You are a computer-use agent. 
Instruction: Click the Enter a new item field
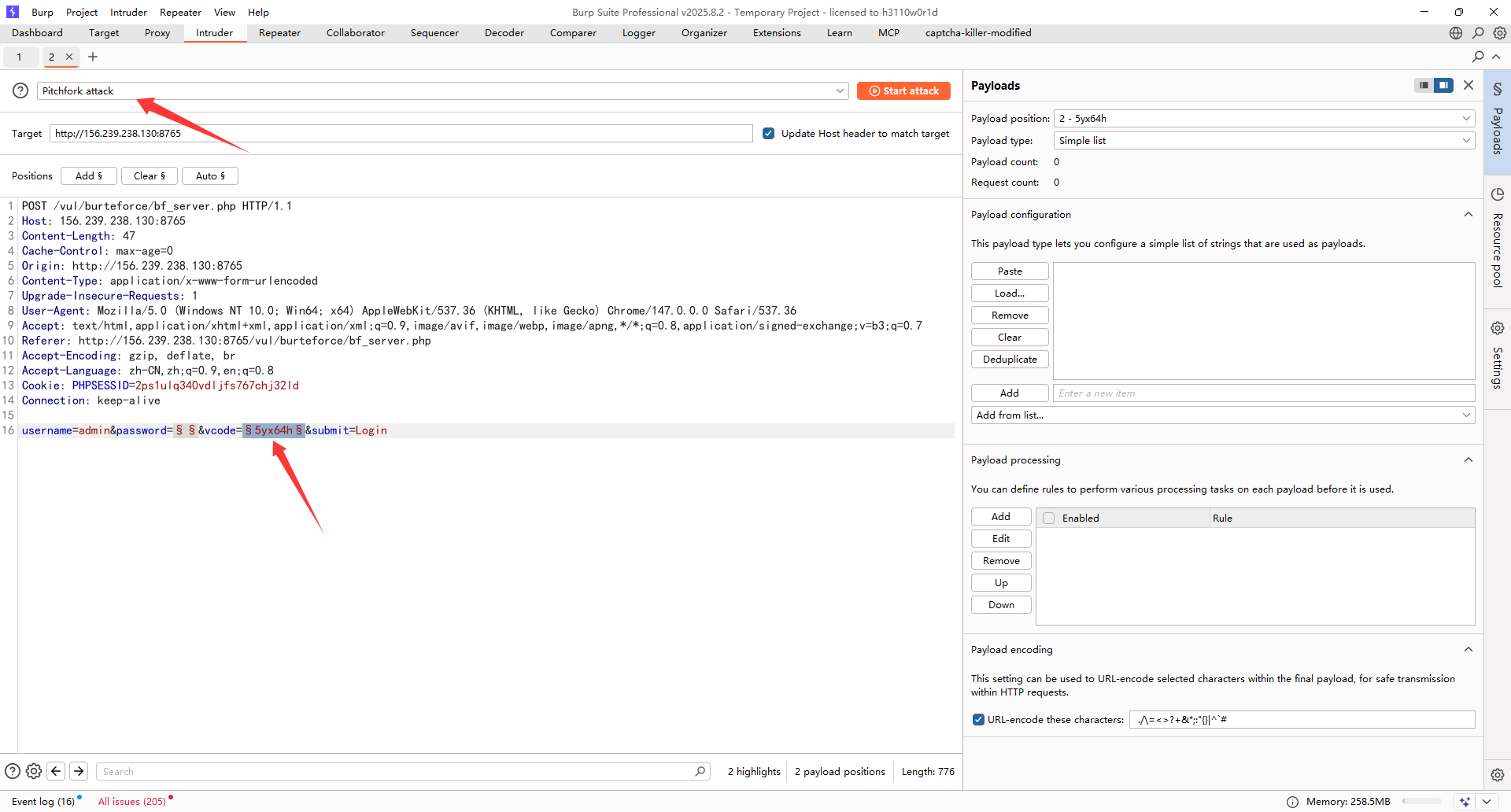click(x=1263, y=393)
